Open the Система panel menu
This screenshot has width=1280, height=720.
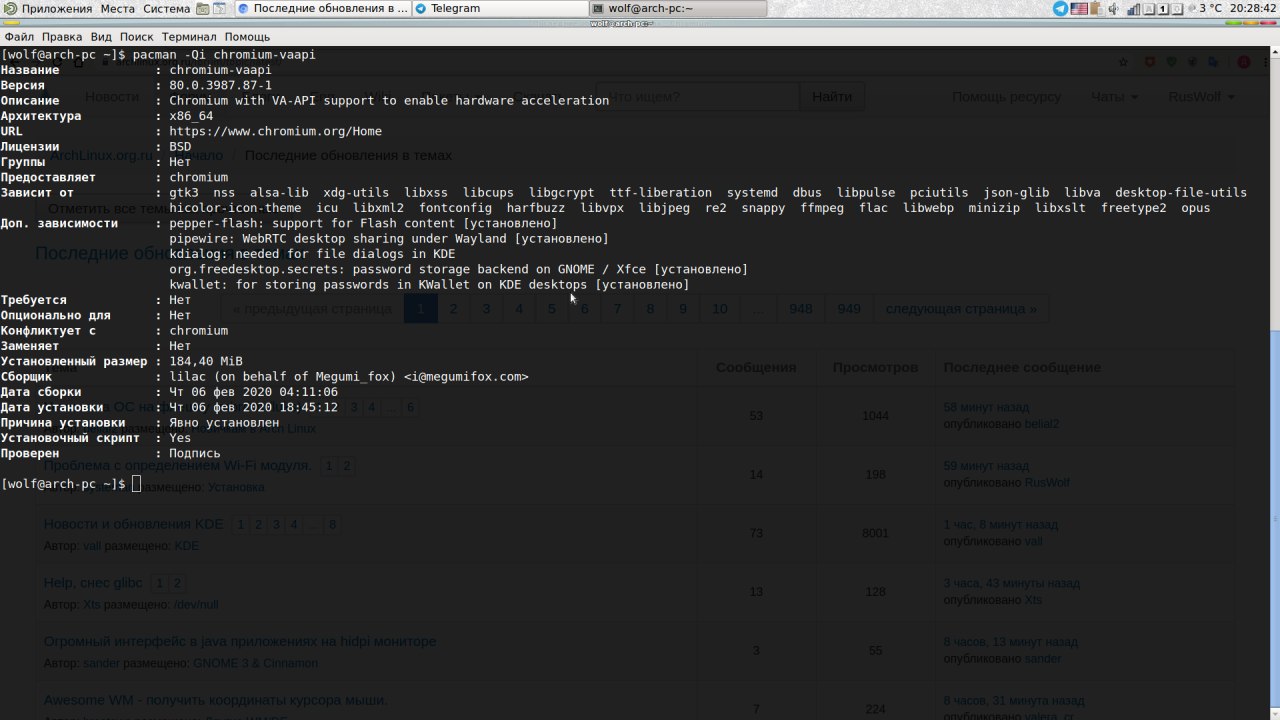click(166, 8)
